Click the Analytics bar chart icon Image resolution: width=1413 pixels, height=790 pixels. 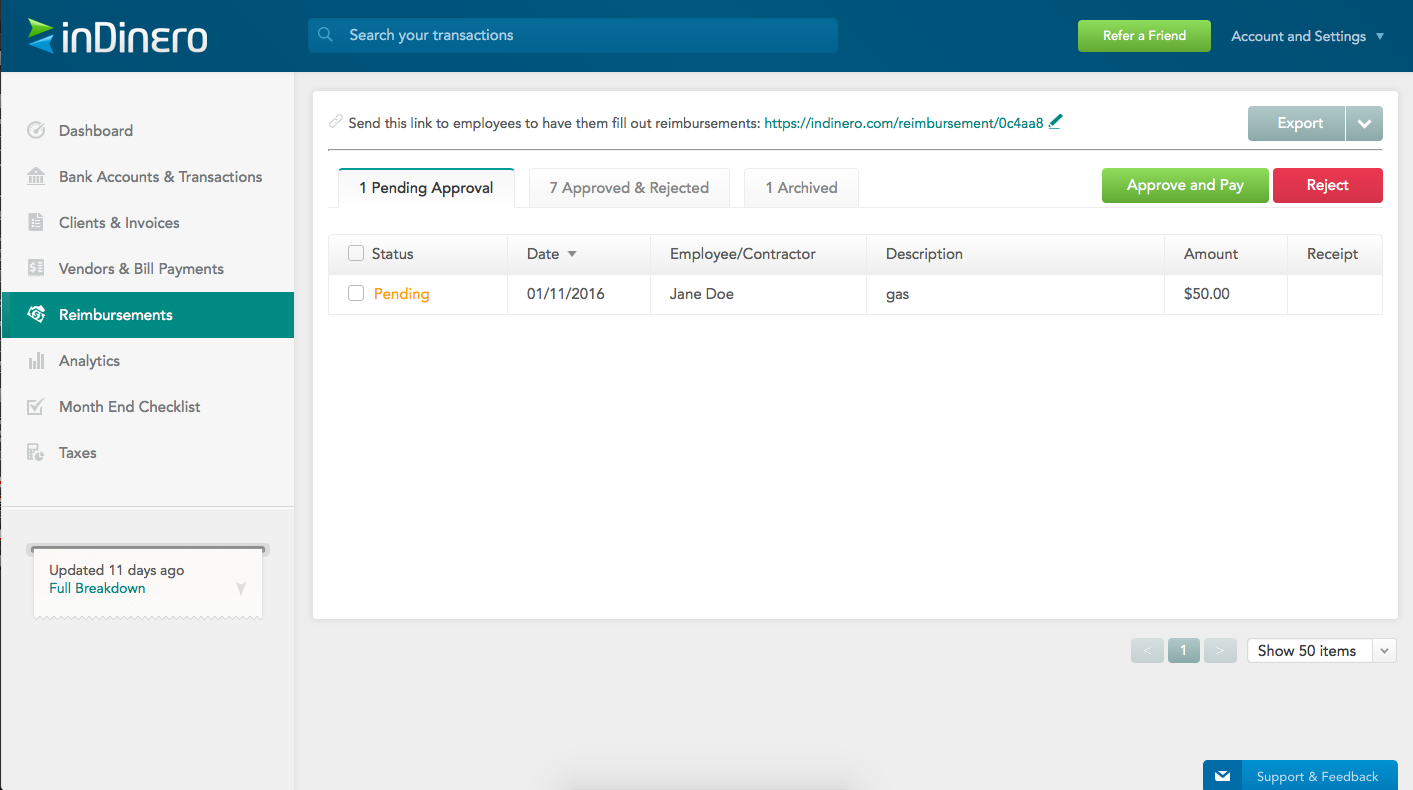36,361
